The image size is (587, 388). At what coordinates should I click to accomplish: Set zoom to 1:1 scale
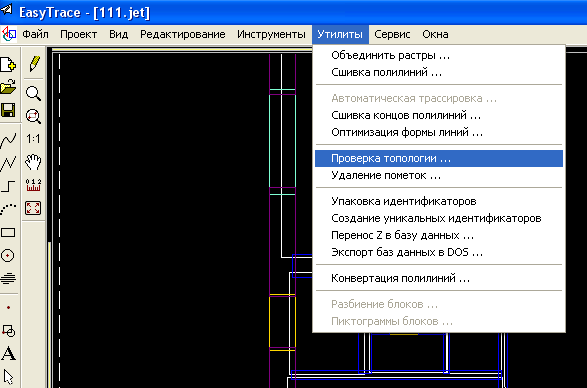[x=33, y=139]
